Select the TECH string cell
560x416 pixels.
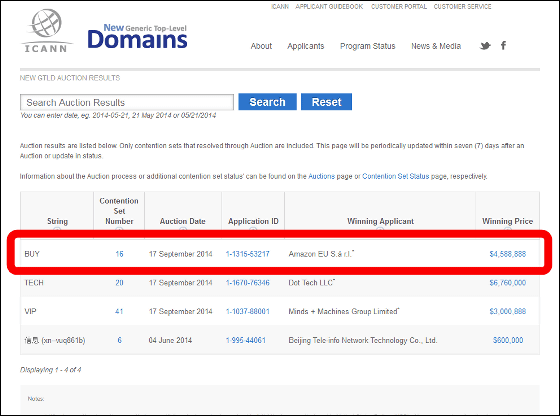point(34,283)
